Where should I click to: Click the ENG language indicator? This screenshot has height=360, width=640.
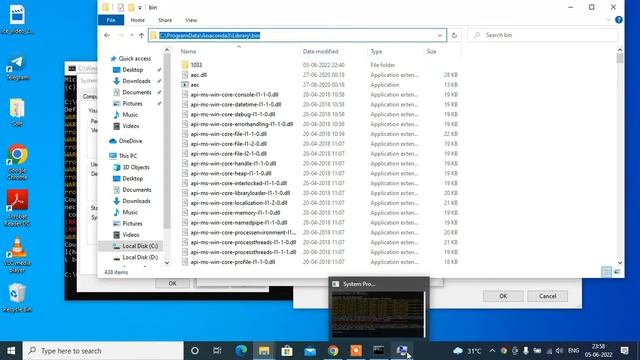tap(573, 351)
